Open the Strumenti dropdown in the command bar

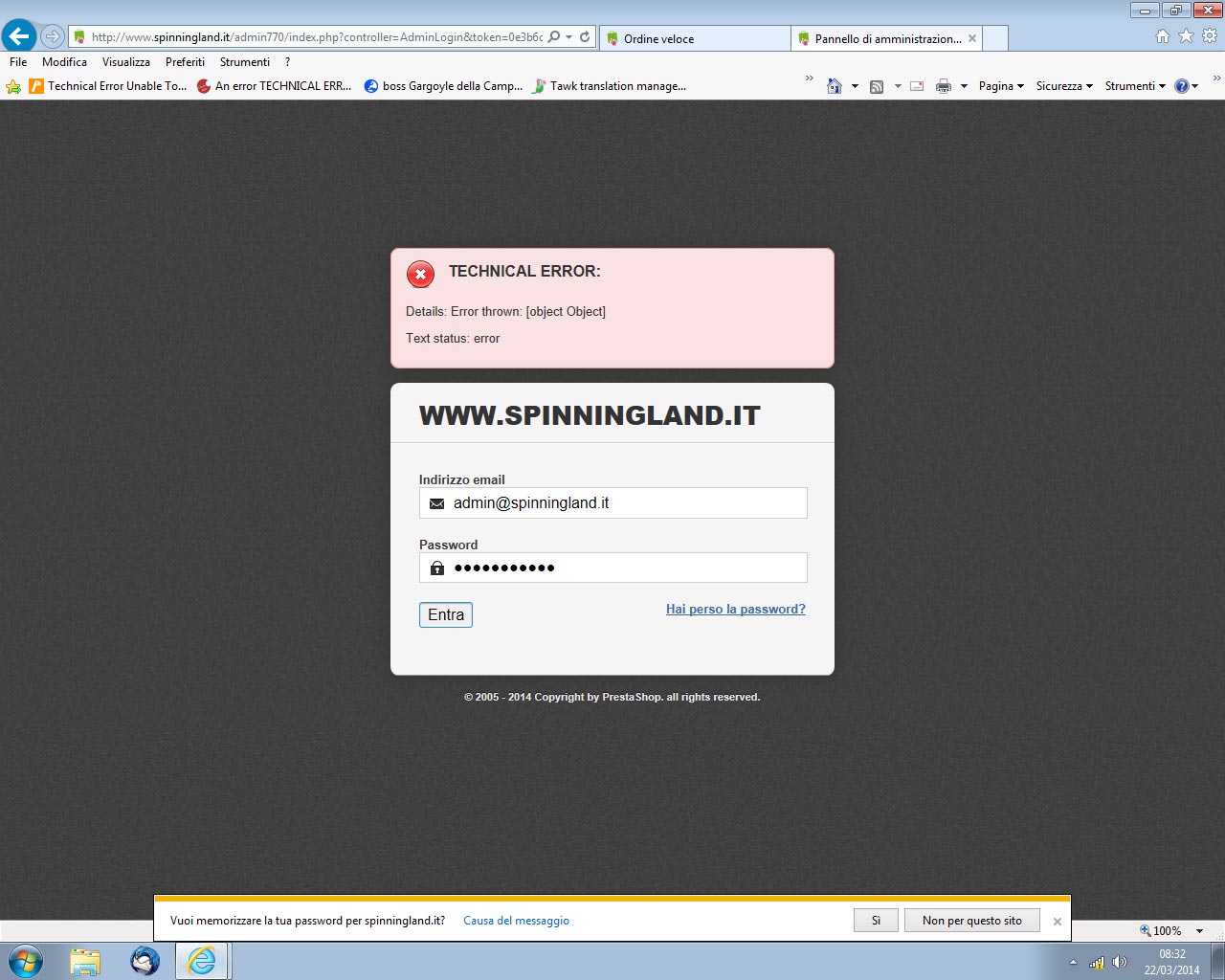[x=1135, y=86]
